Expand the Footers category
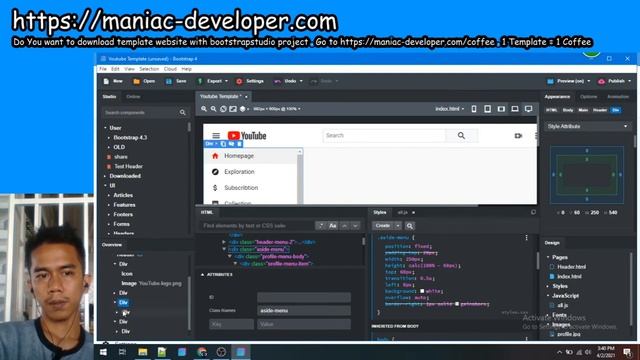Viewport: 640px width, 360px height. [109, 214]
